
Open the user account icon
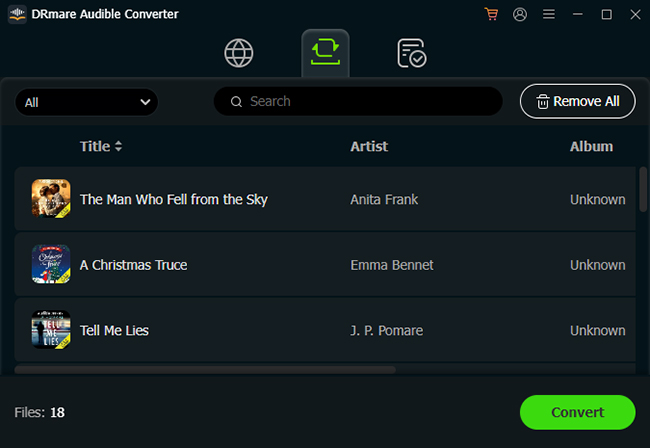(519, 15)
